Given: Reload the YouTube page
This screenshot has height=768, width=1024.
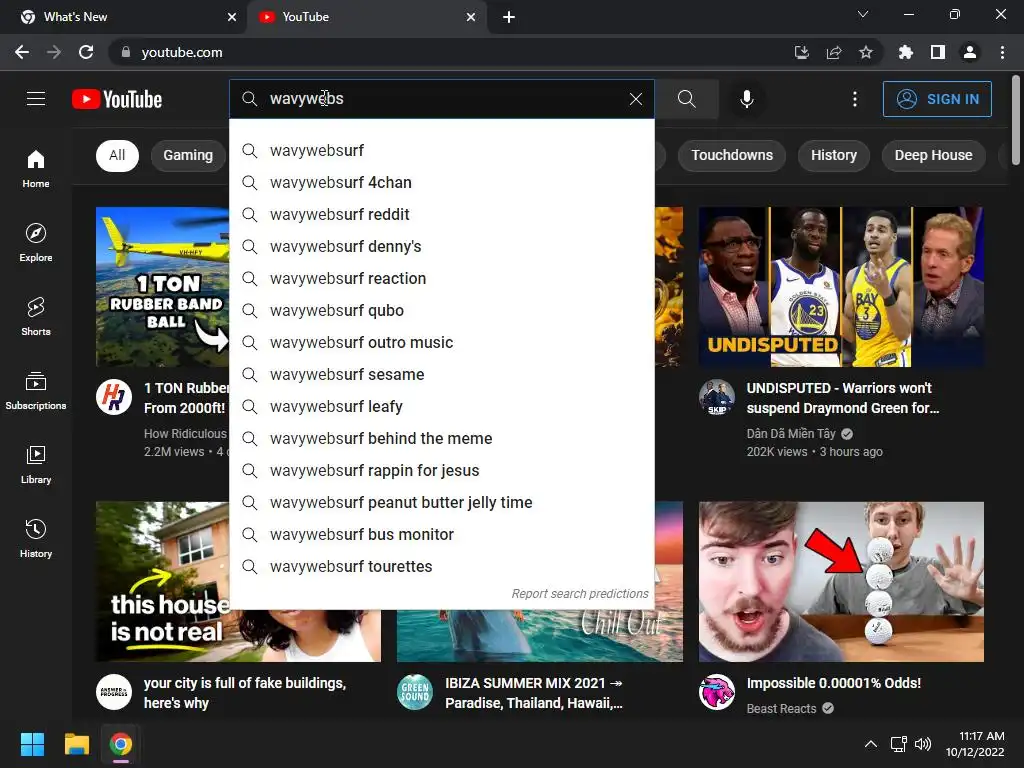Looking at the screenshot, I should 86,52.
